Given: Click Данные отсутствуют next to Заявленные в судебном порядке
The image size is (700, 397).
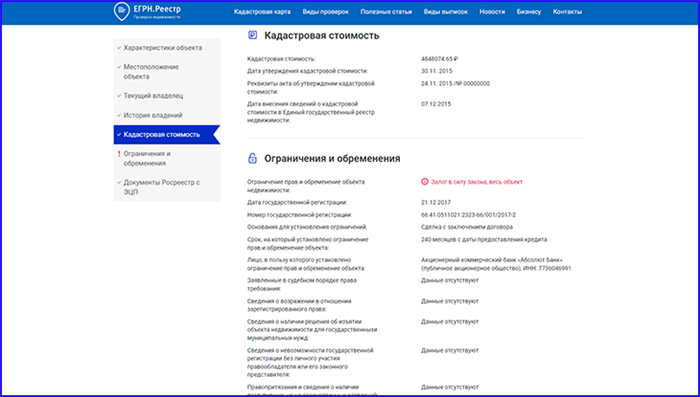Looking at the screenshot, I should (x=450, y=280).
